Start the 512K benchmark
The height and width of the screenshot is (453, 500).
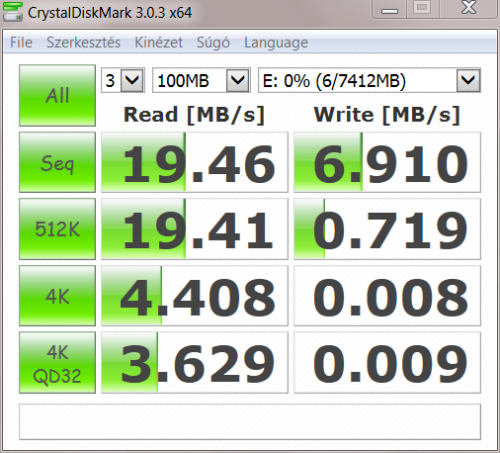click(57, 229)
